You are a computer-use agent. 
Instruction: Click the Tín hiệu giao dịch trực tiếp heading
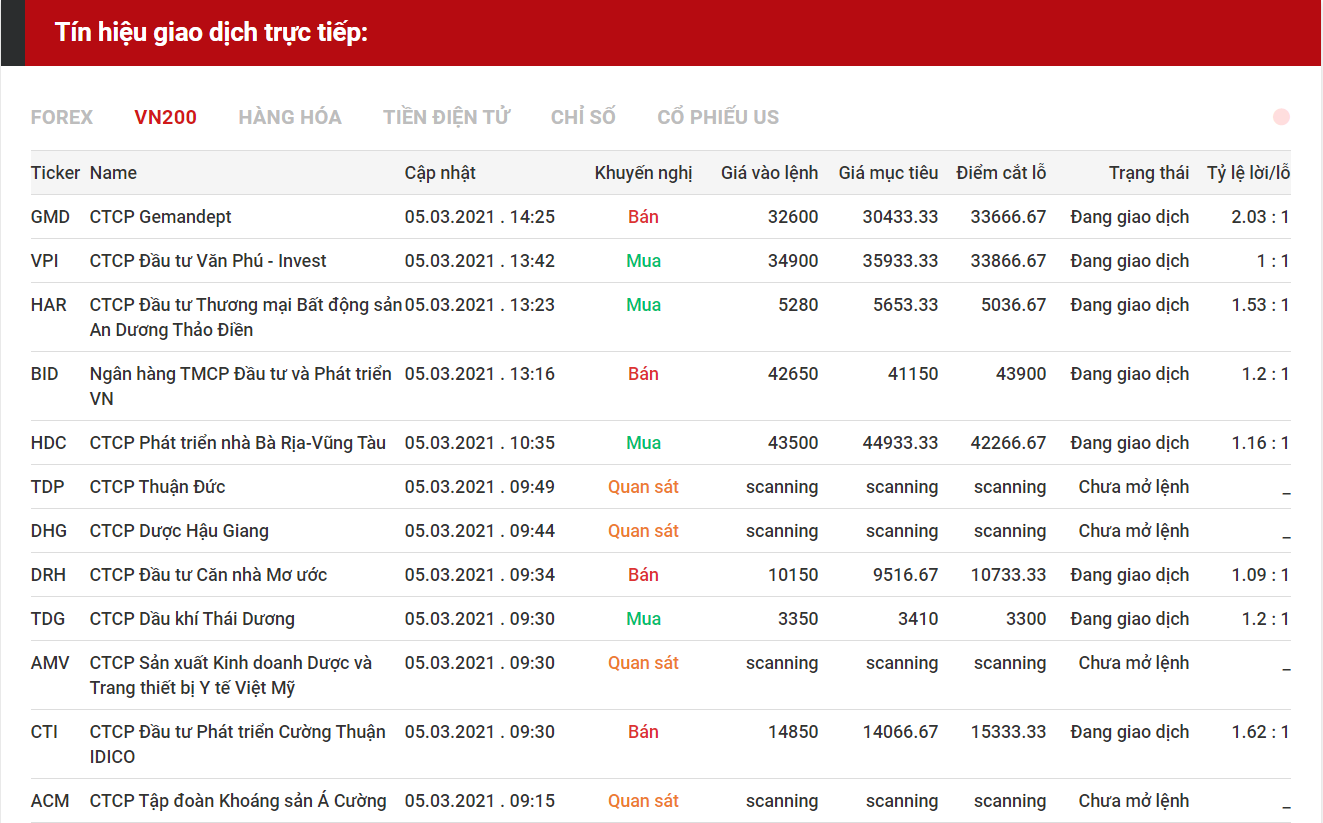pos(212,32)
